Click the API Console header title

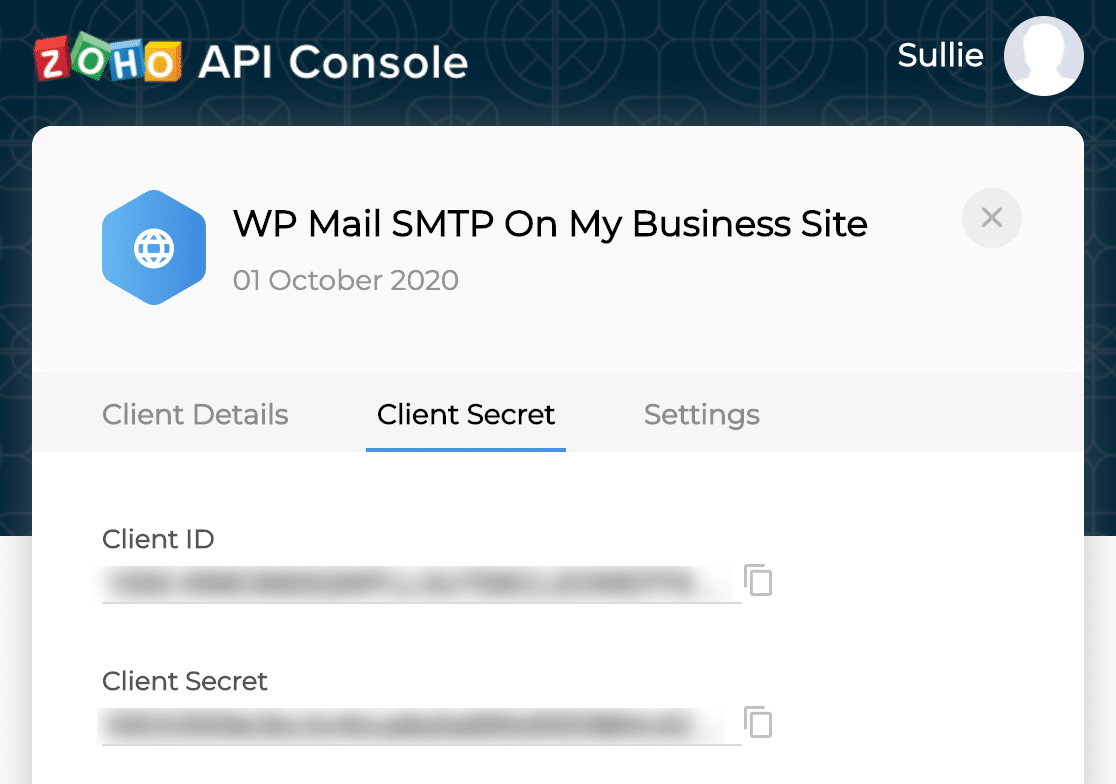[x=333, y=62]
